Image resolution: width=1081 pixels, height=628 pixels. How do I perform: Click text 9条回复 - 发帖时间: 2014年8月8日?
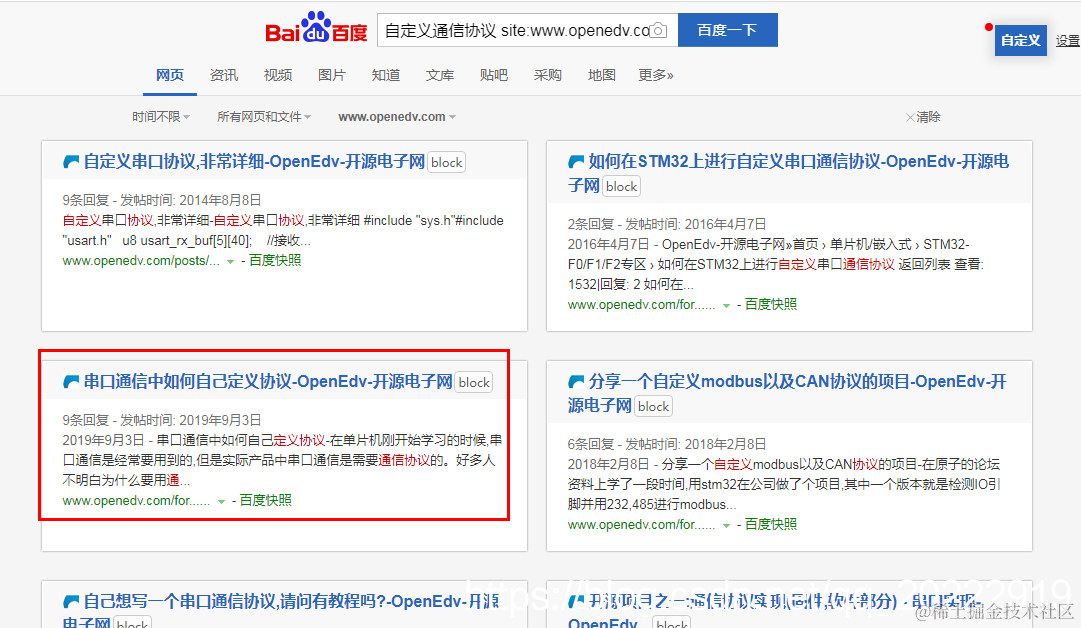[x=162, y=201]
